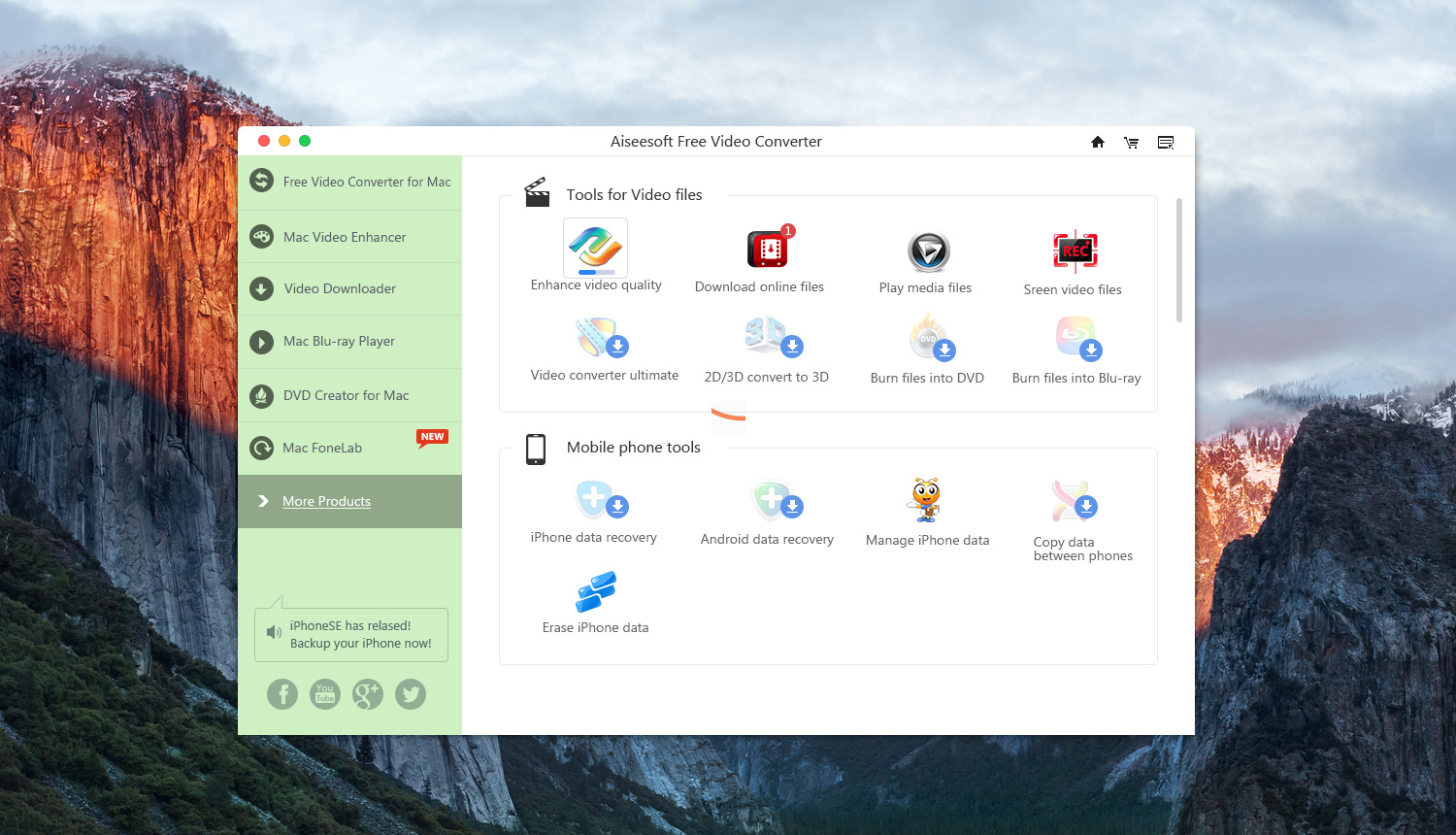Click the NEW badge on Mac FoneLab

tap(432, 437)
